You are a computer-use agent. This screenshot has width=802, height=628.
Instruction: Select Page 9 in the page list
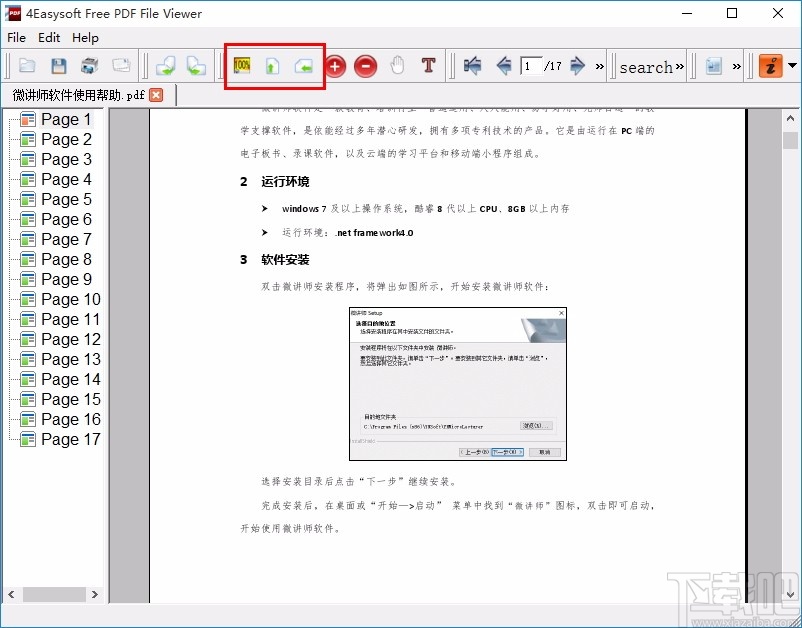click(66, 279)
